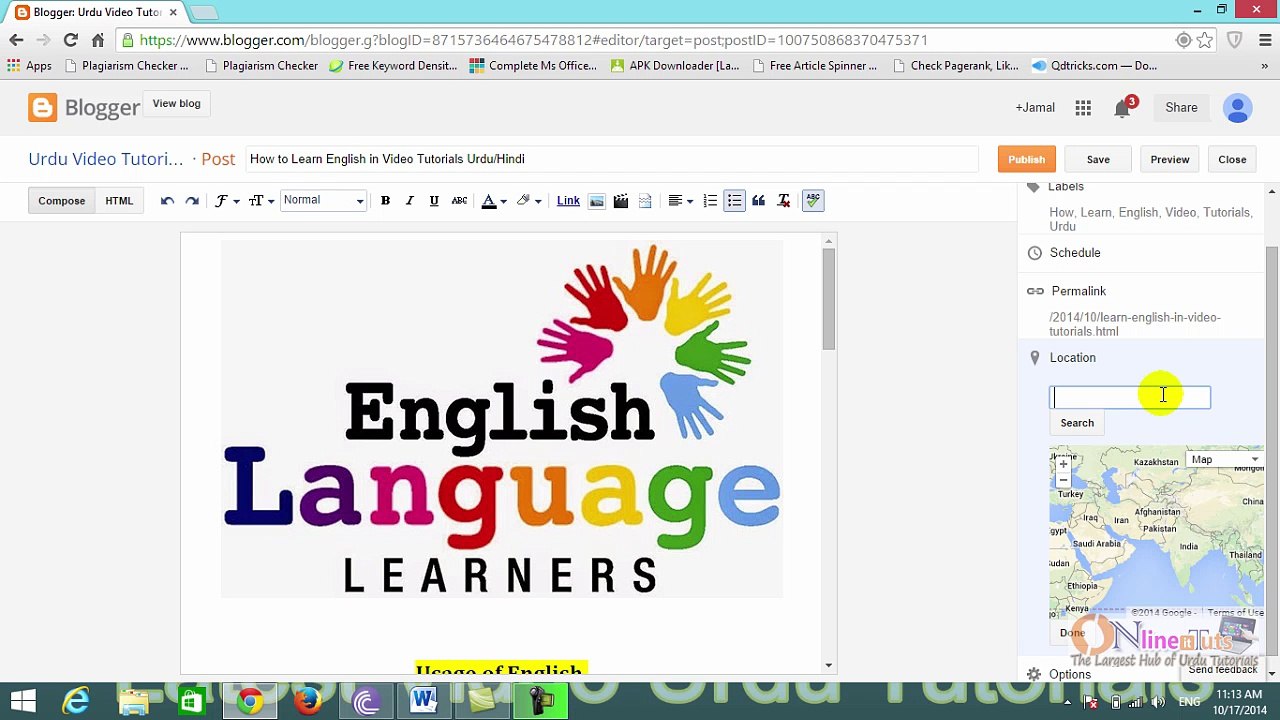The image size is (1280, 720).
Task: Click the Blogger logo
Action: (84, 108)
